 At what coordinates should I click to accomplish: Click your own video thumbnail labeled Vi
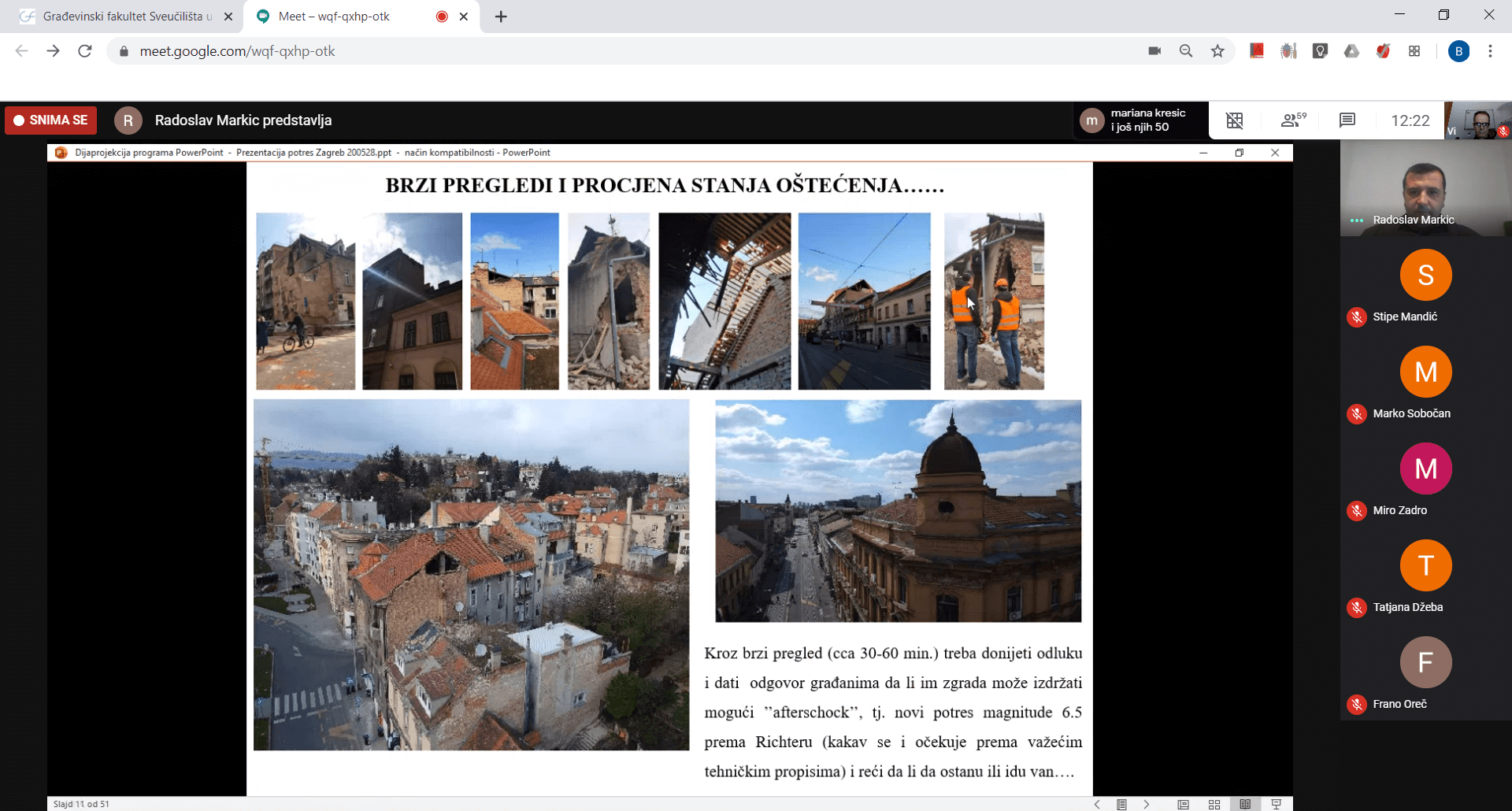click(1478, 120)
